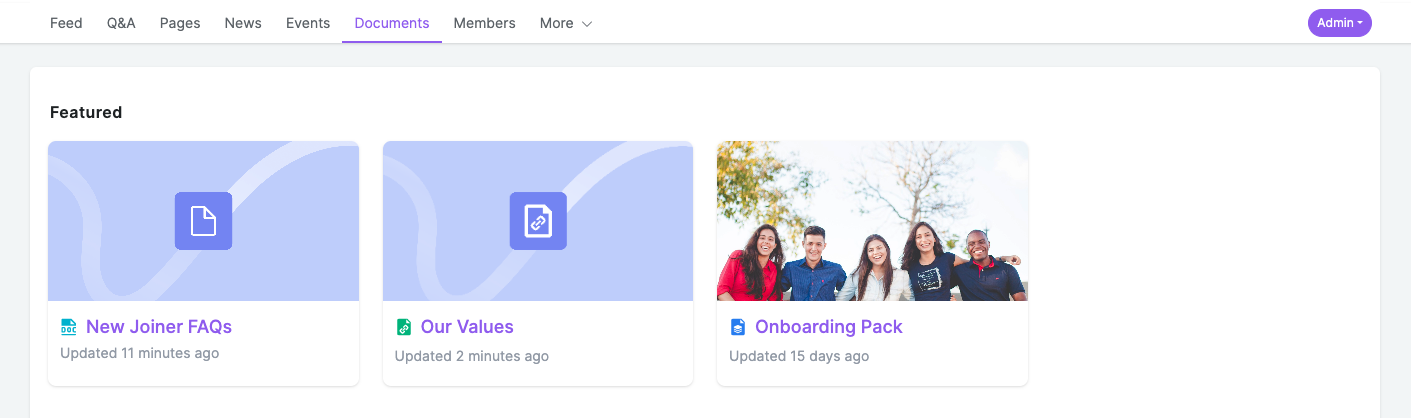Click the New Joiner FAQs card cover image
The height and width of the screenshot is (418, 1411).
203,221
